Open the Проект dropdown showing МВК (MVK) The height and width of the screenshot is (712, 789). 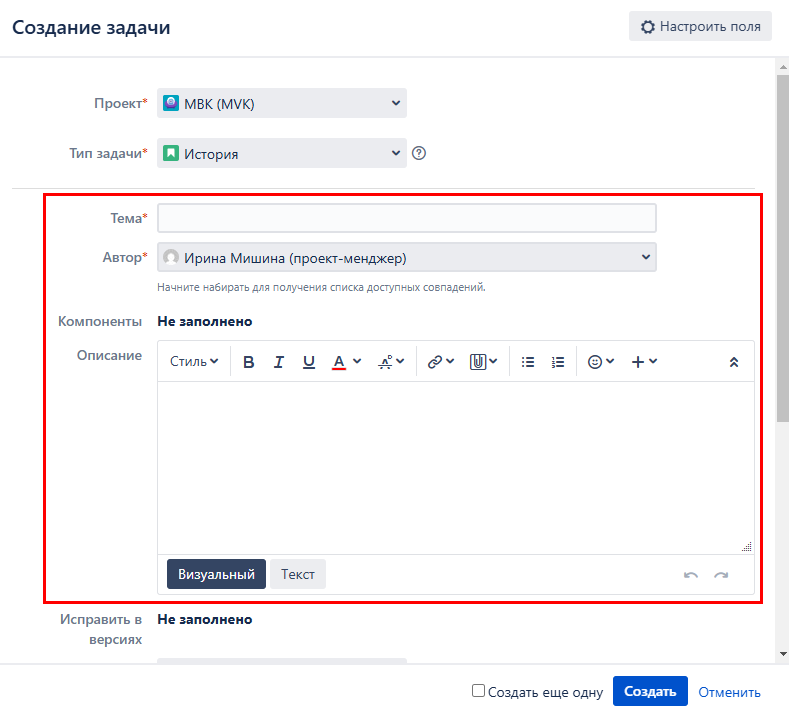pyautogui.click(x=282, y=103)
